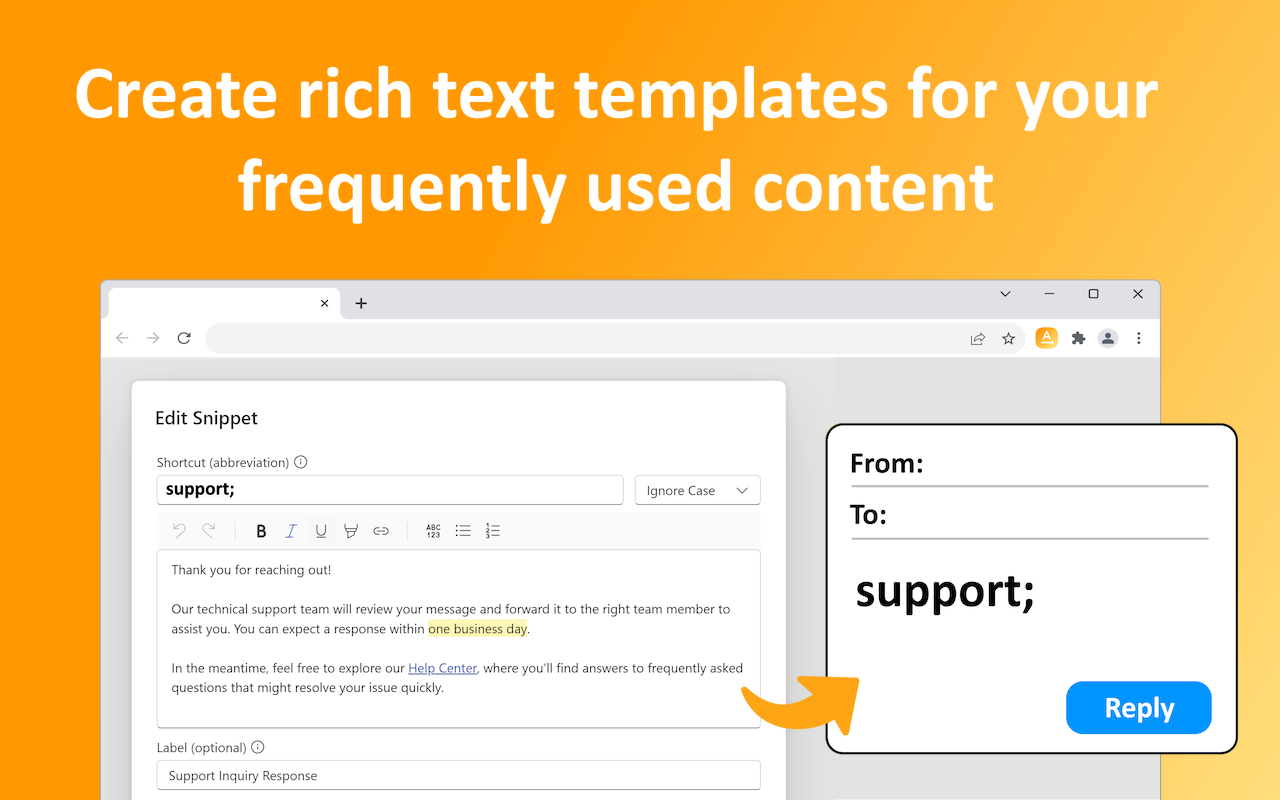Reload the browser page
The image size is (1280, 800).
pyautogui.click(x=184, y=338)
